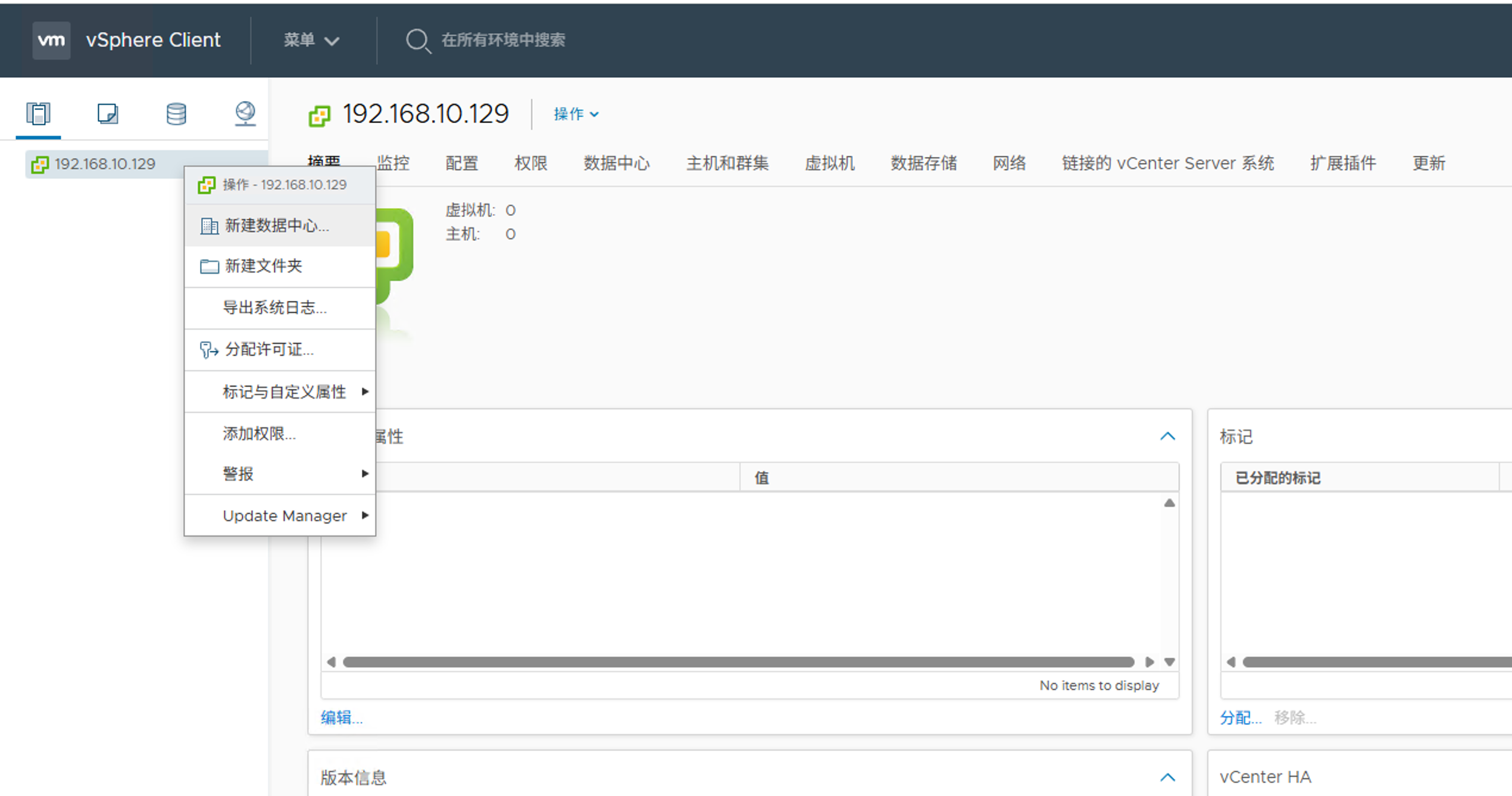Open the Hosts and Clusters inventory view icon
This screenshot has height=796, width=1512.
coord(38,114)
